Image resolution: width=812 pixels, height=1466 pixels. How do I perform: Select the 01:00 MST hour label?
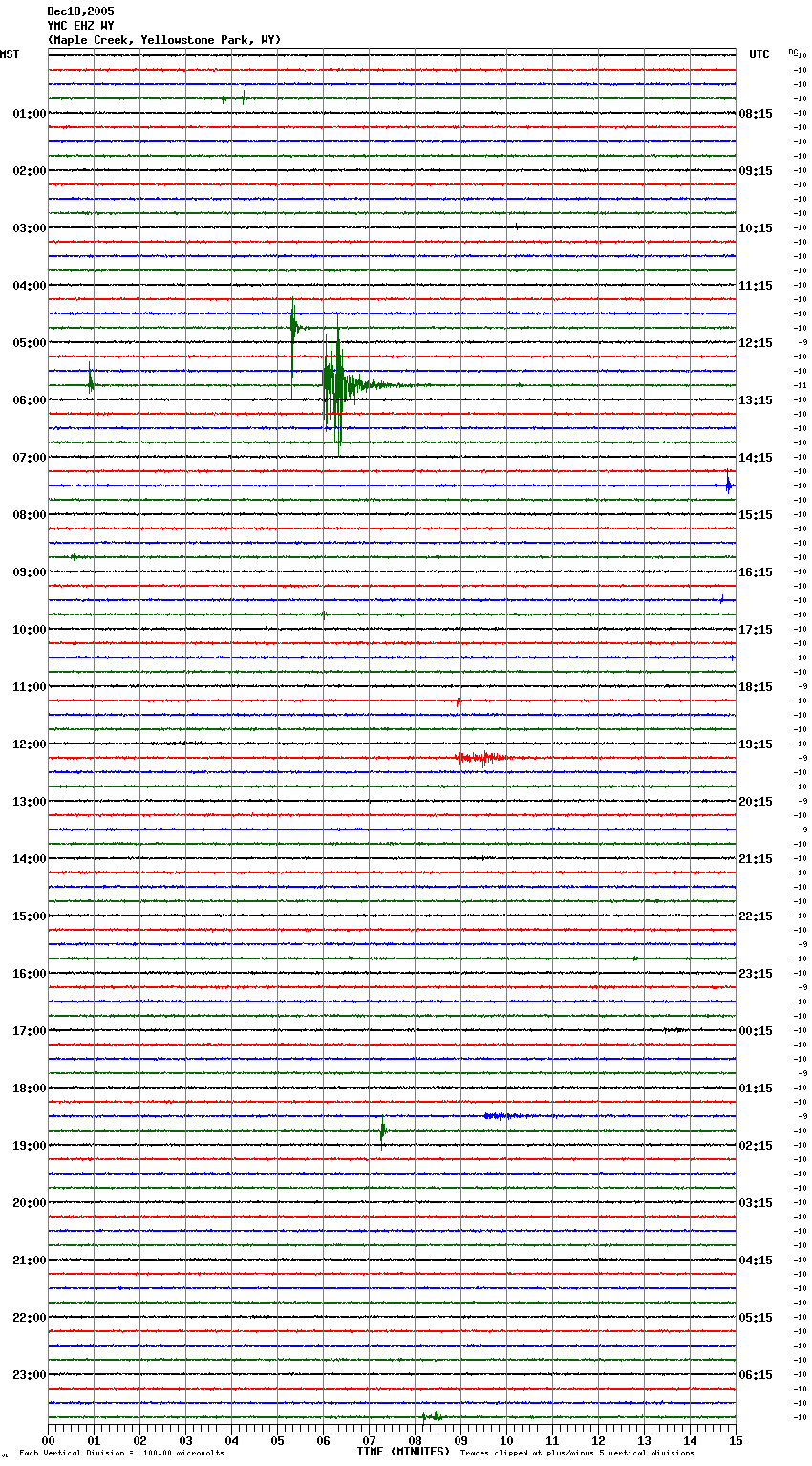coord(30,114)
